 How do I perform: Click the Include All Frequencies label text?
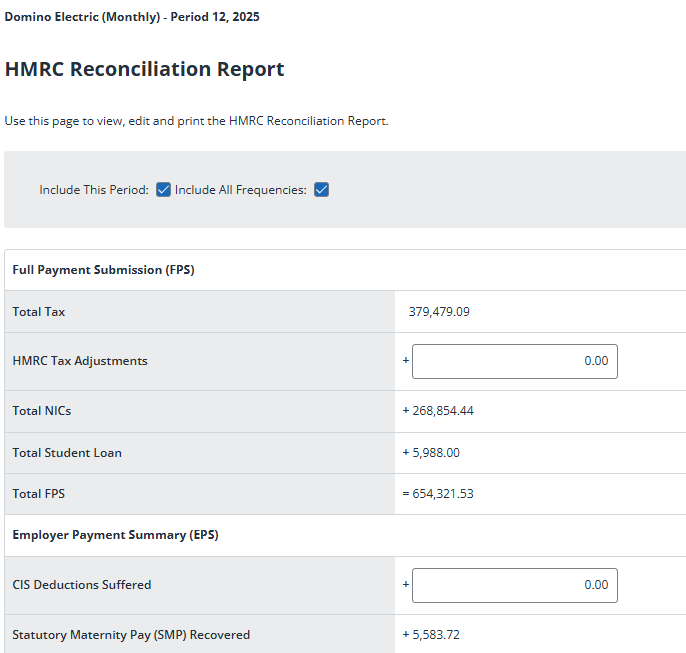240,190
